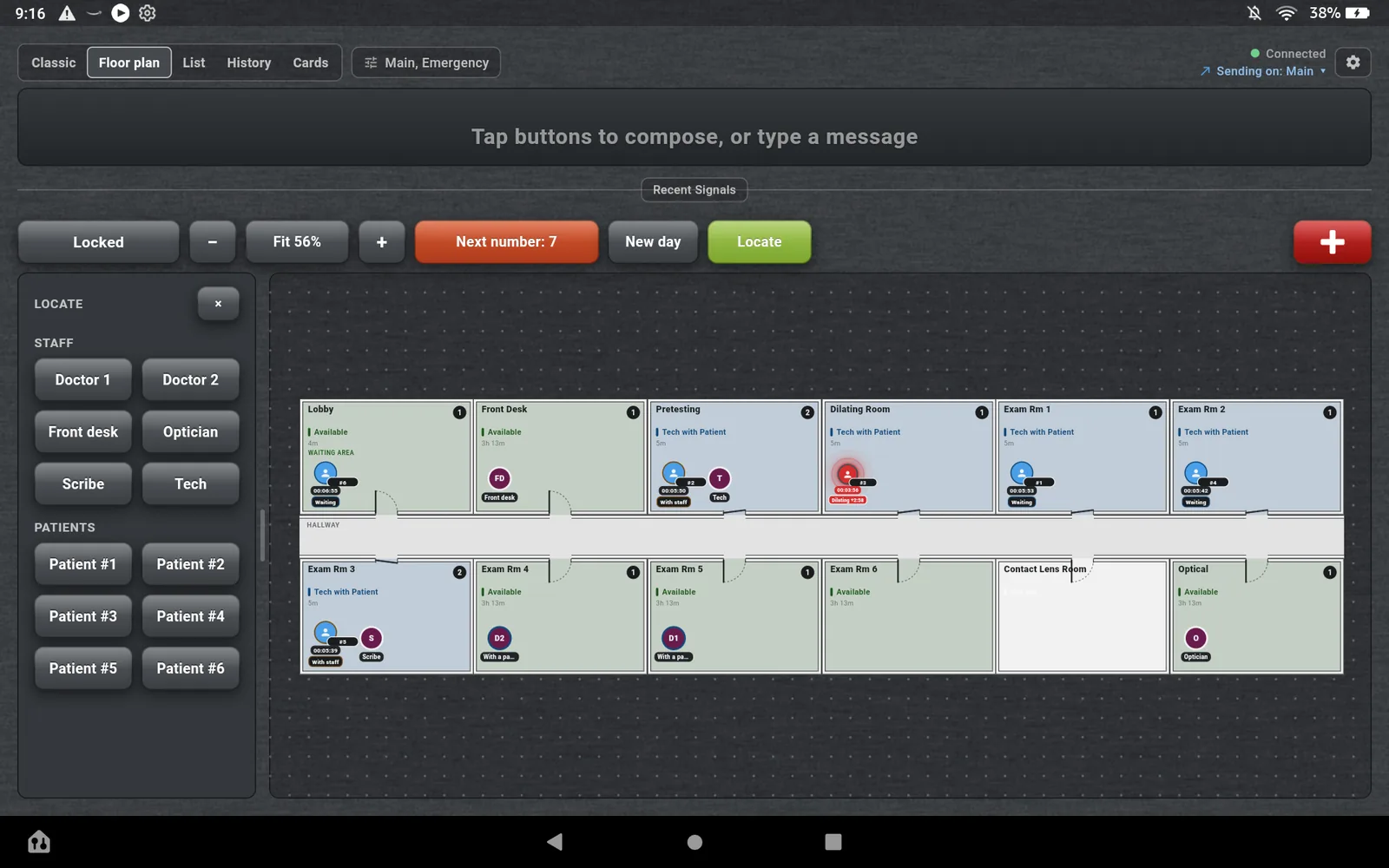Click the Connected status indicator

pos(1287,54)
